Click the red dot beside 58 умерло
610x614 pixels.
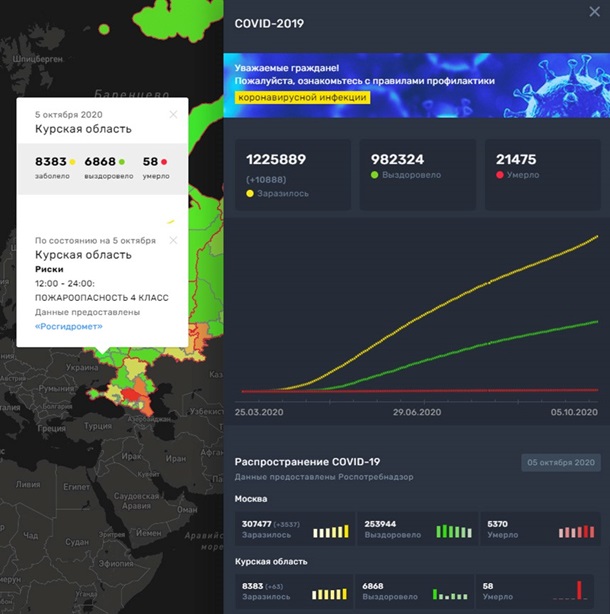pyautogui.click(x=164, y=161)
